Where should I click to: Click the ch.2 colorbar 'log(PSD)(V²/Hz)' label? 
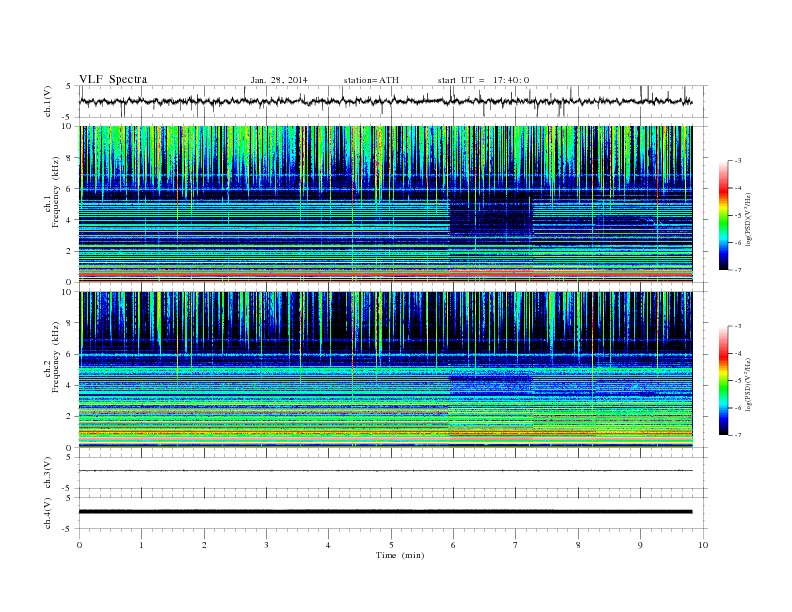pyautogui.click(x=748, y=385)
